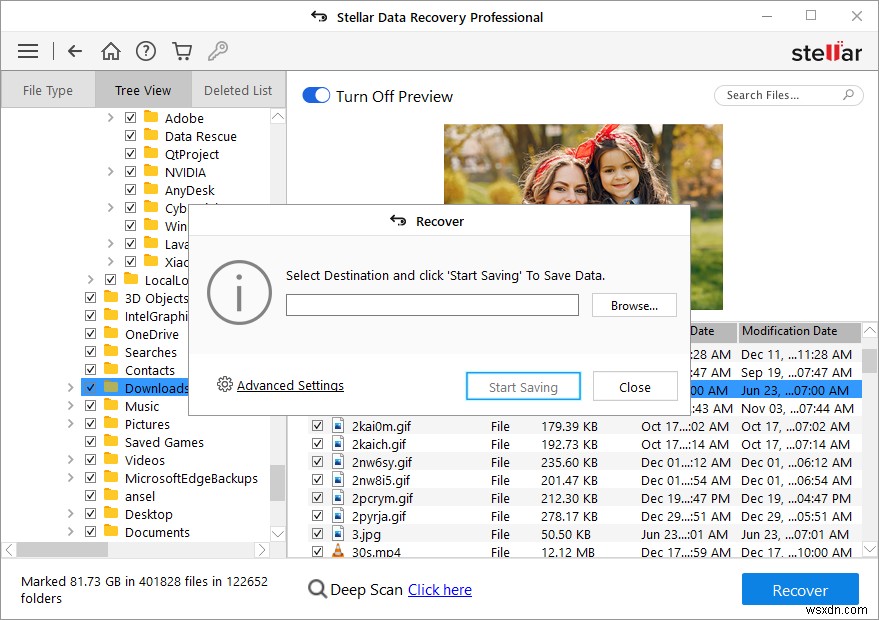The width and height of the screenshot is (879, 620).
Task: Open the Help question mark icon
Action: 146,50
